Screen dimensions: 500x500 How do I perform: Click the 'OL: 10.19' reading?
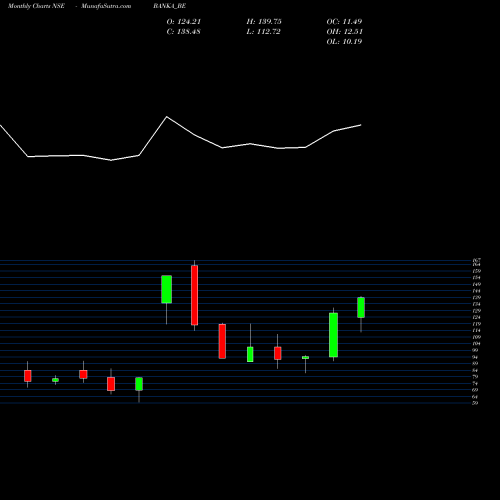click(x=344, y=42)
